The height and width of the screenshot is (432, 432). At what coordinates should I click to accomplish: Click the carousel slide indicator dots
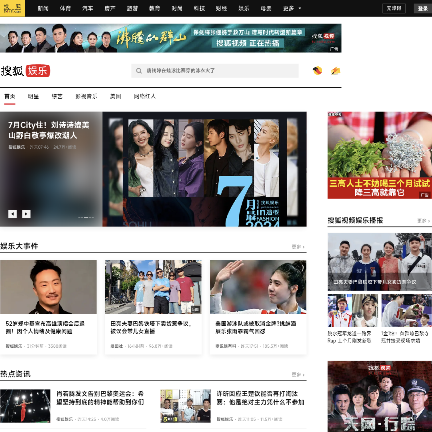click(x=86, y=217)
